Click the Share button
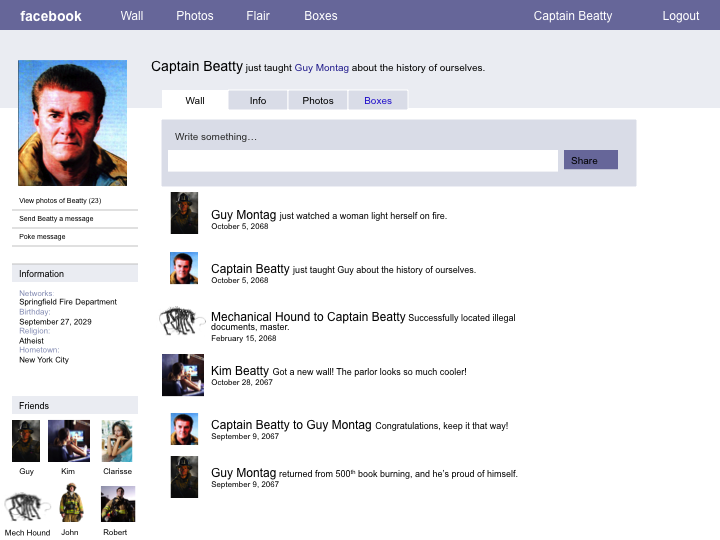Image resolution: width=720 pixels, height=540 pixels. pos(591,160)
